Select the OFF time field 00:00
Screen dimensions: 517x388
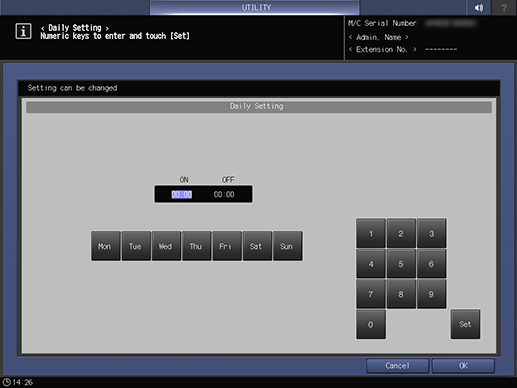(x=224, y=194)
